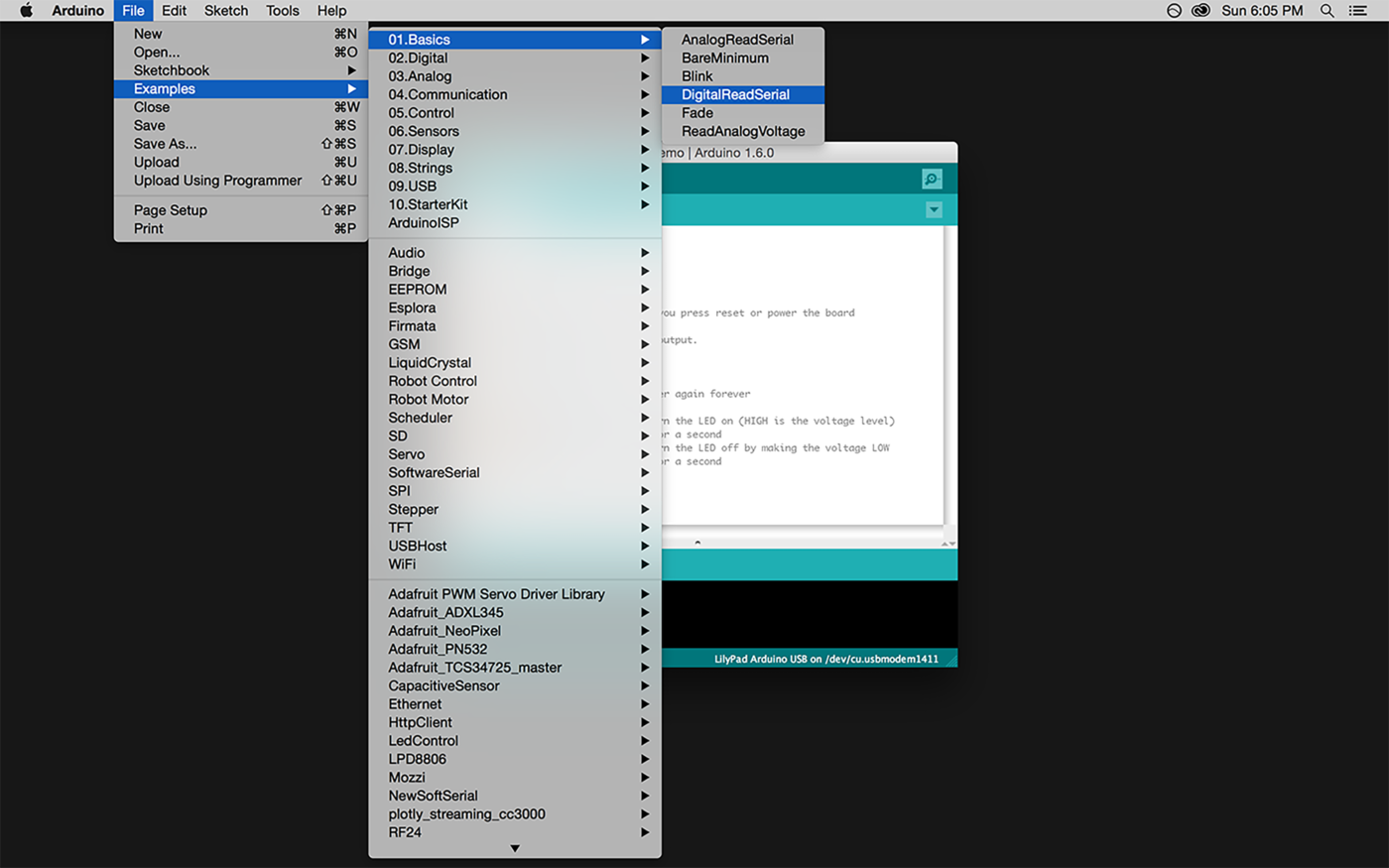Viewport: 1389px width, 868px height.
Task: Open the SoftwareSerial library examples
Action: (x=515, y=473)
